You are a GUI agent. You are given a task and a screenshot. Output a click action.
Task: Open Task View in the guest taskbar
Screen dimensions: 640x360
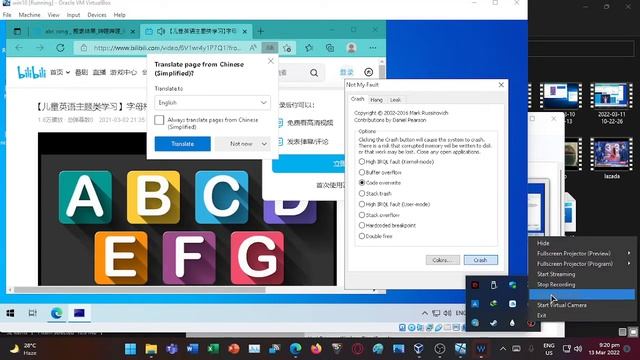tap(33, 313)
